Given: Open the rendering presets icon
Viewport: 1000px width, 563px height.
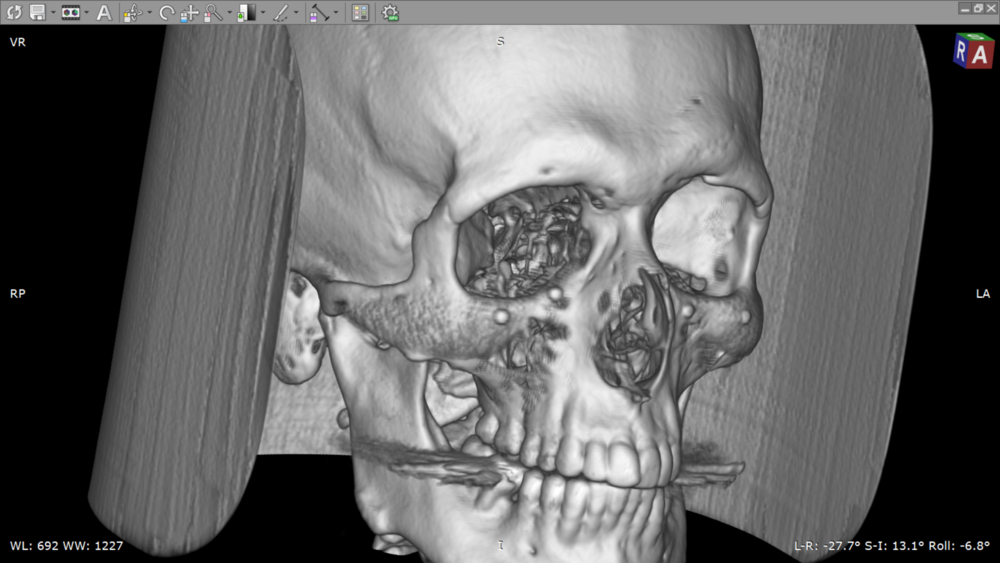Looking at the screenshot, I should coord(70,13).
